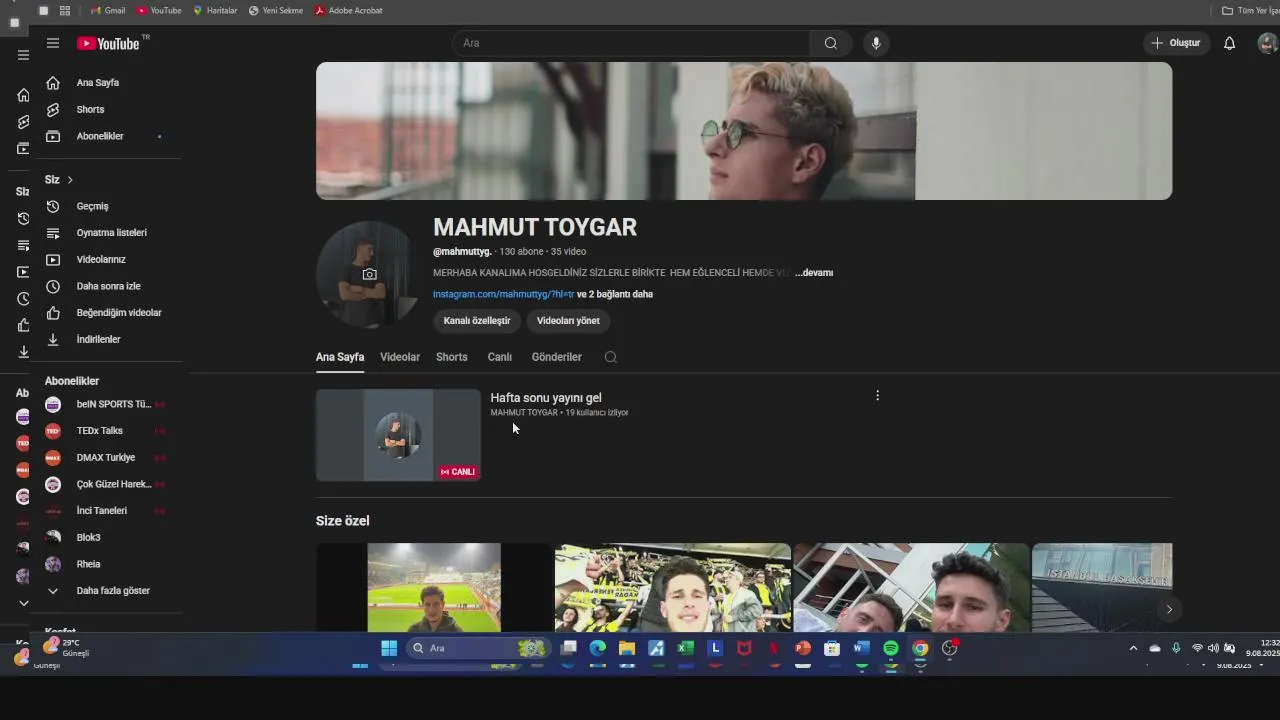Expand the Siz section chevron
Screen dimensions: 1280x720
(x=70, y=180)
